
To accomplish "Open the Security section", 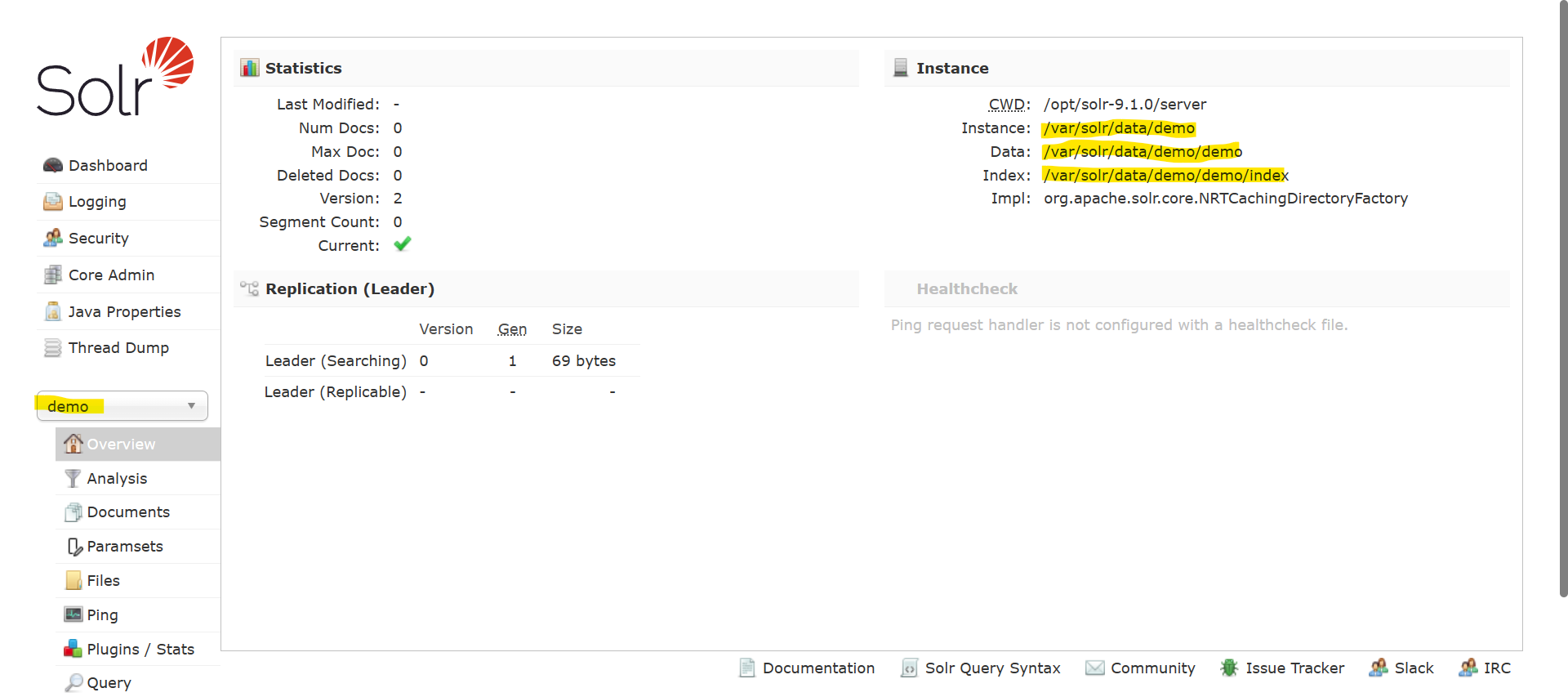I will click(128, 238).
